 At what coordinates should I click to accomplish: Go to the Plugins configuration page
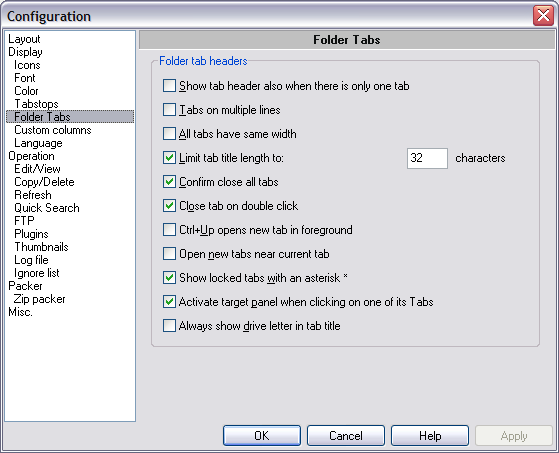click(x=31, y=234)
